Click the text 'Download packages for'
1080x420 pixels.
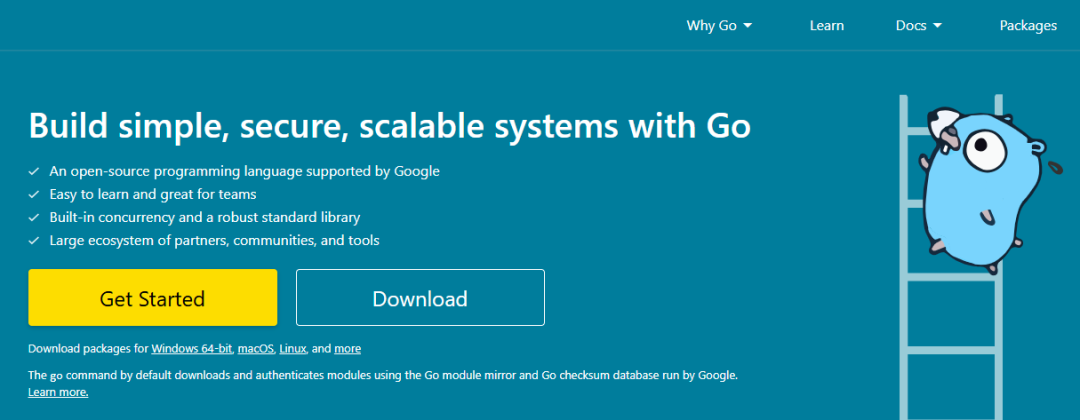coord(88,348)
